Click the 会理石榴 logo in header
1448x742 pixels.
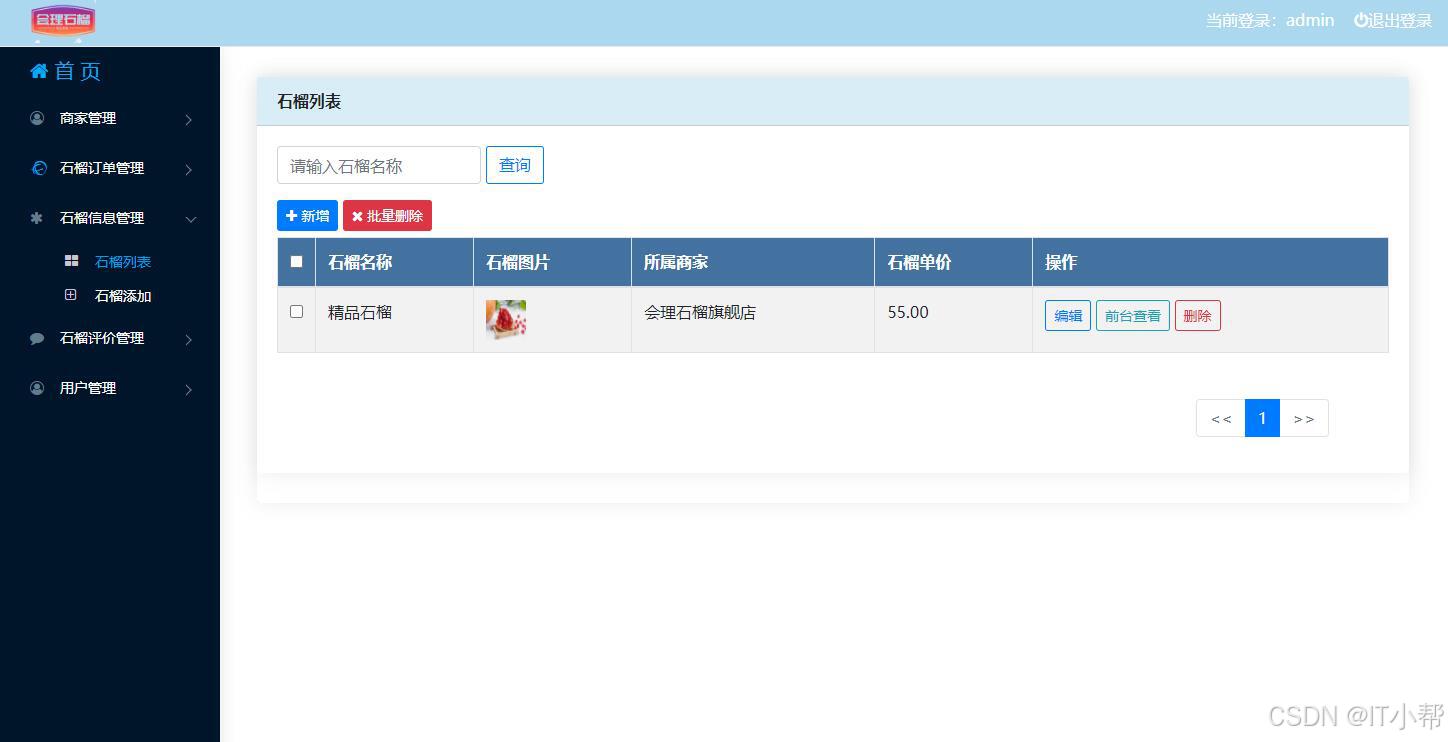click(x=62, y=20)
